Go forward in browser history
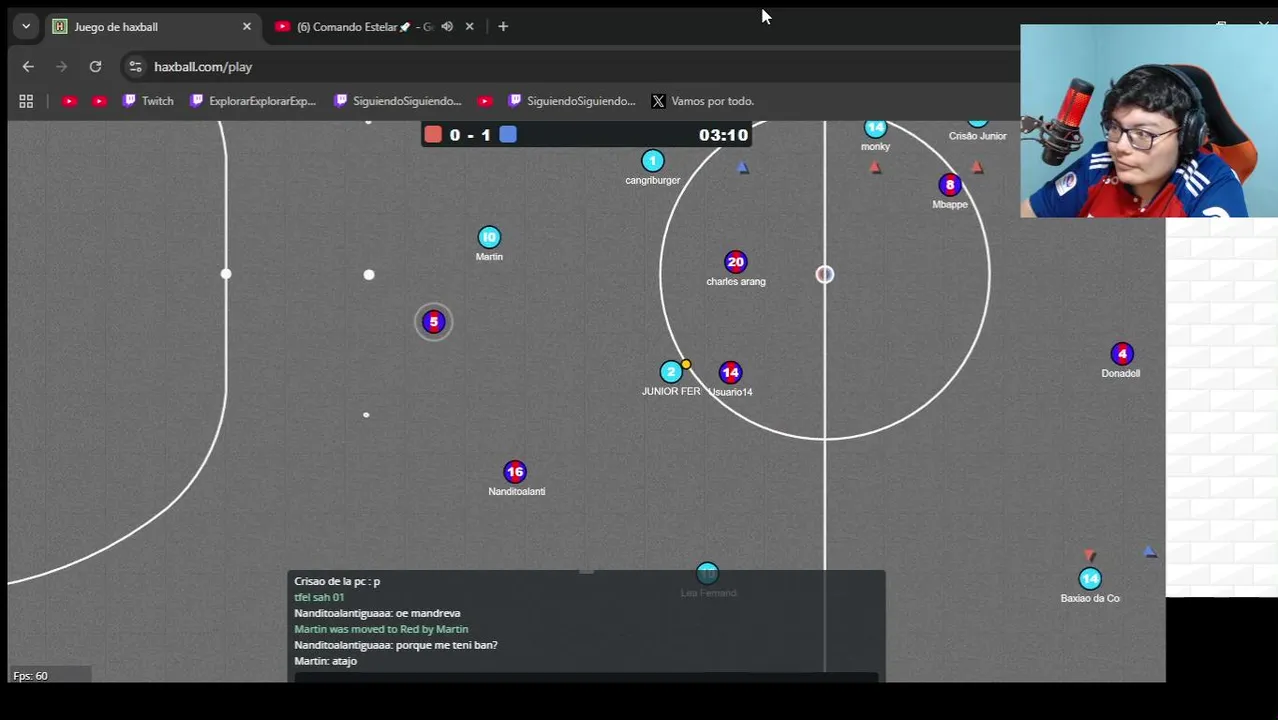The width and height of the screenshot is (1278, 720). [62, 67]
